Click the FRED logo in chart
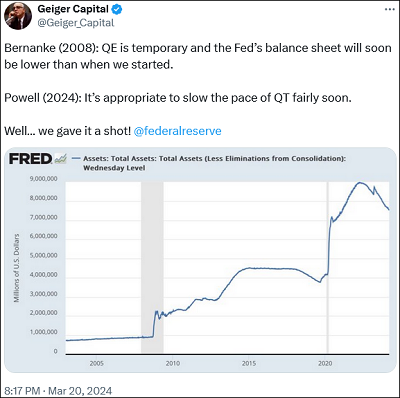 (30, 159)
